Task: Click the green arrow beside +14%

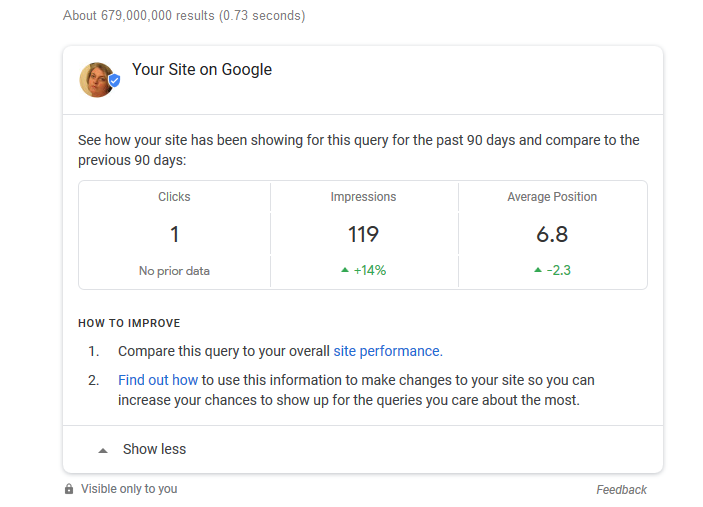Action: (x=344, y=270)
